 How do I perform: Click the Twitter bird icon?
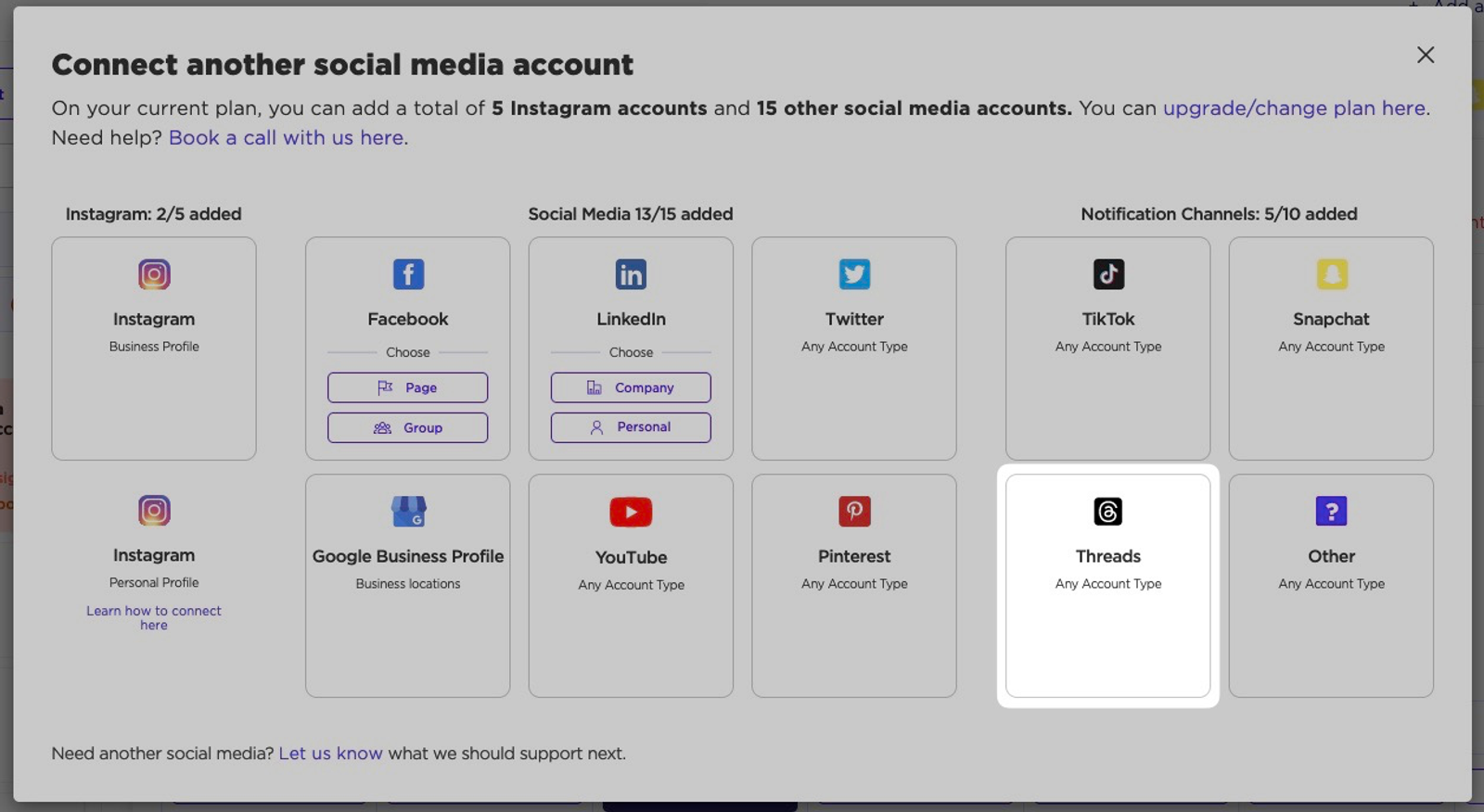(854, 274)
